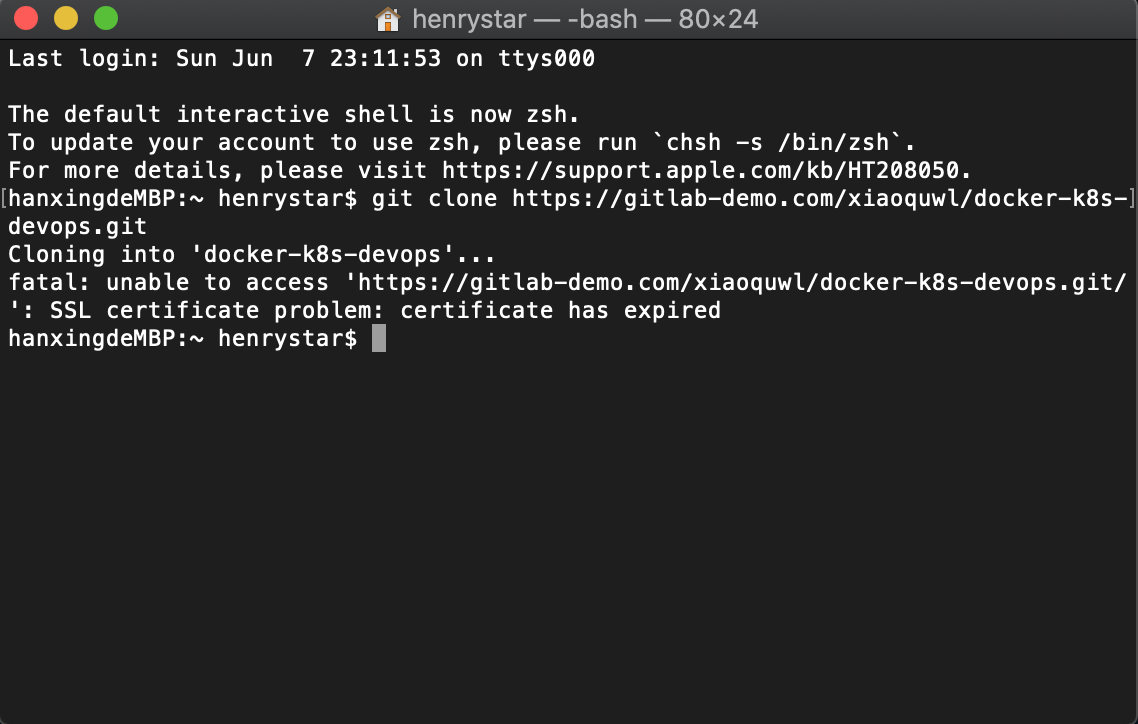Select the default interactive shell notice line
The width and height of the screenshot is (1138, 724).
[290, 114]
